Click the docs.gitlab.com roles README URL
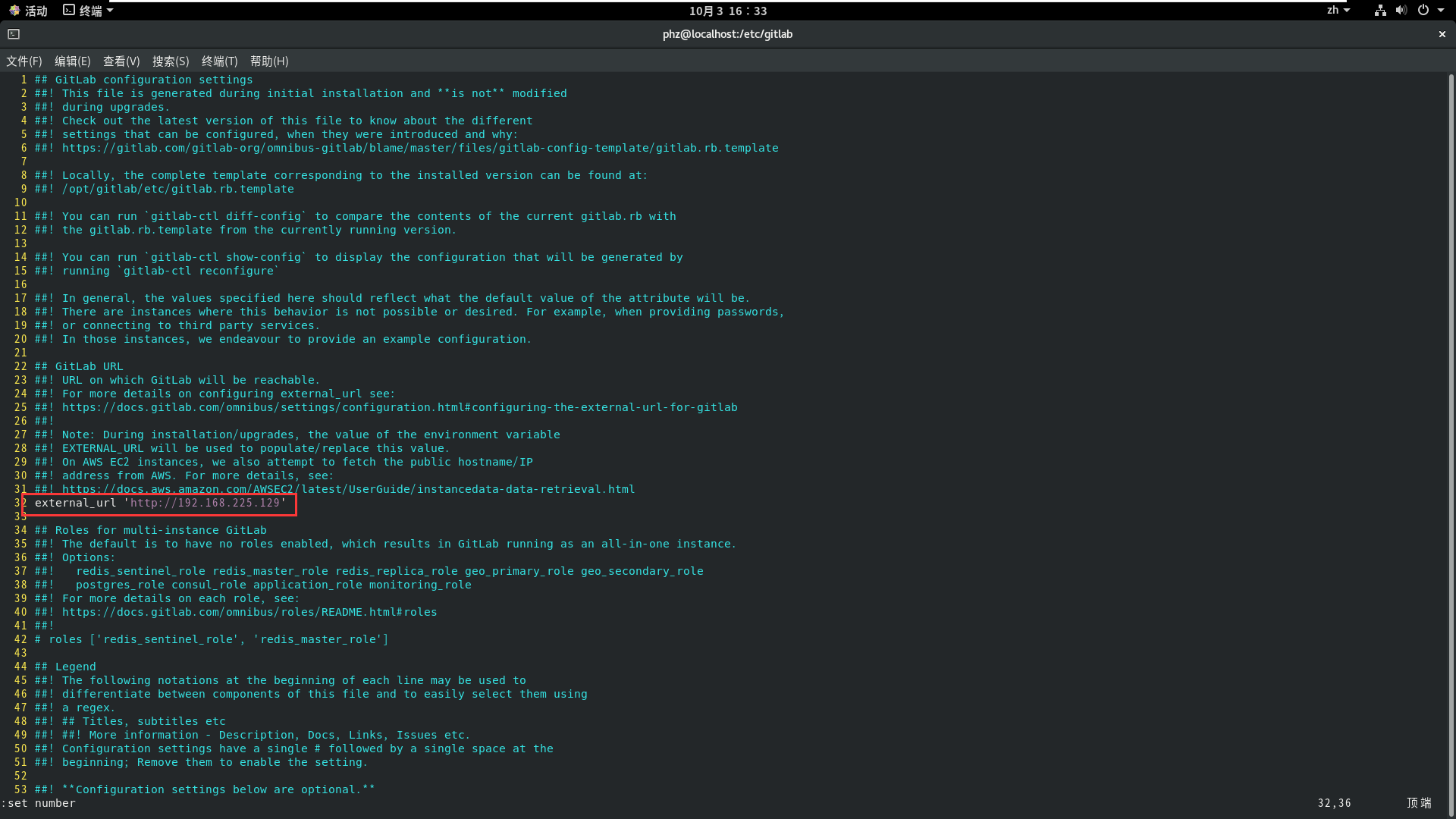Screen dimensions: 1456x819 pos(249,612)
